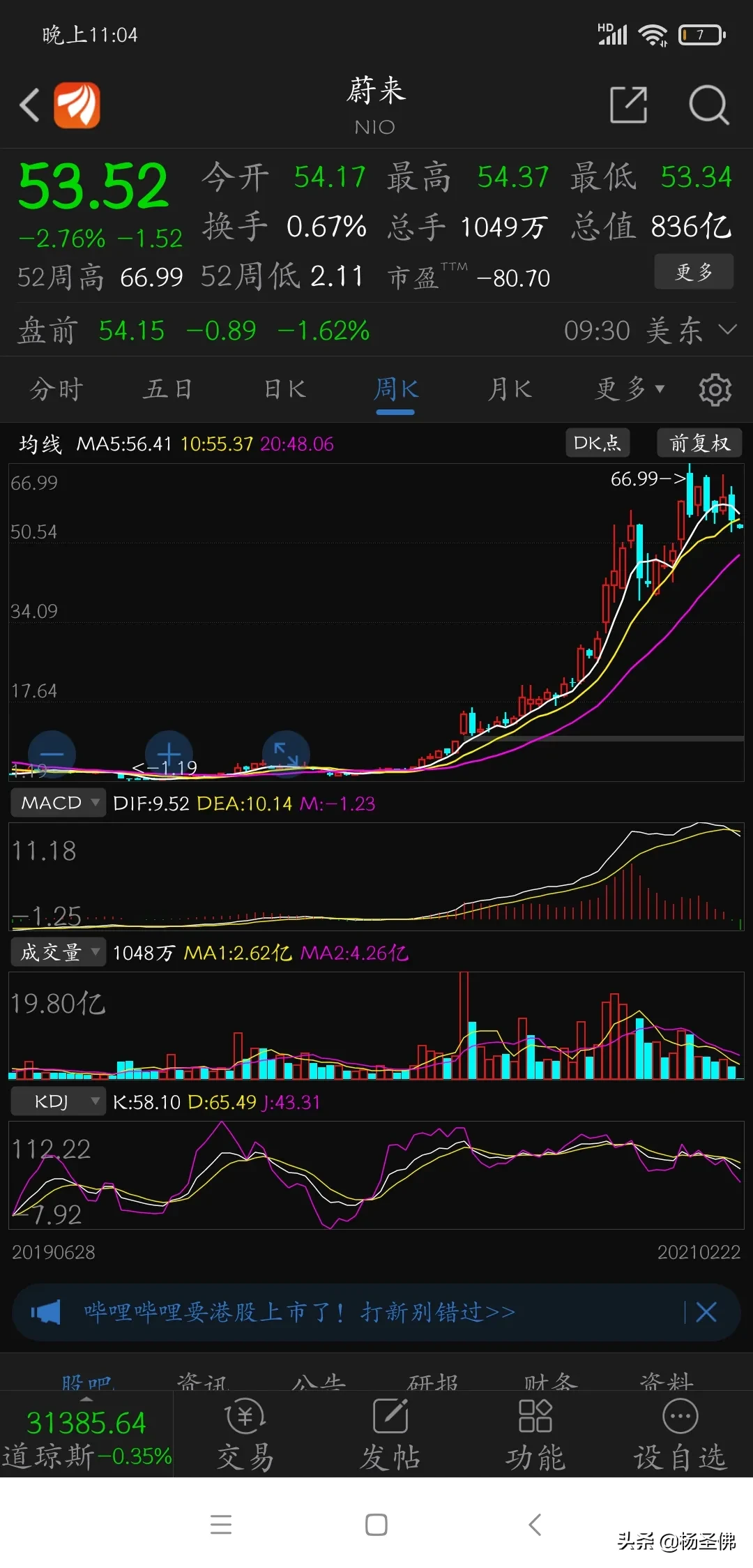Image resolution: width=753 pixels, height=1568 pixels.
Task: Toggle 前复权 price adjustment
Action: pyautogui.click(x=699, y=443)
